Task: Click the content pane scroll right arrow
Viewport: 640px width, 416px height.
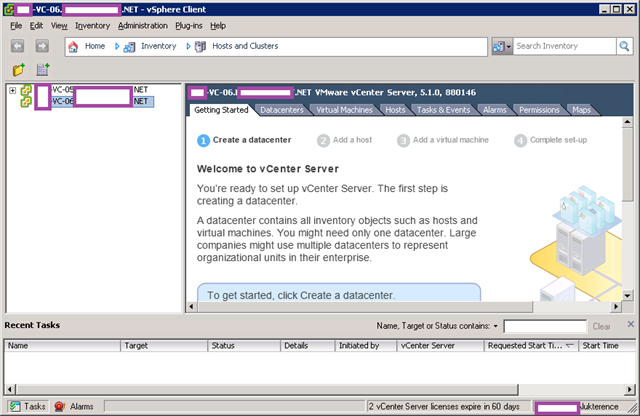Action: [x=616, y=306]
